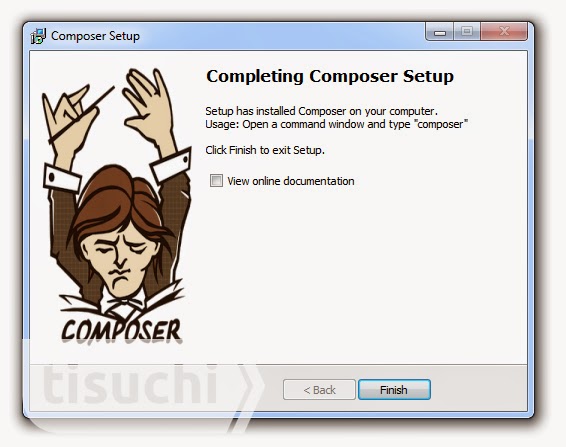Maximize the Composer Setup window
The width and height of the screenshot is (566, 447).
(467, 32)
